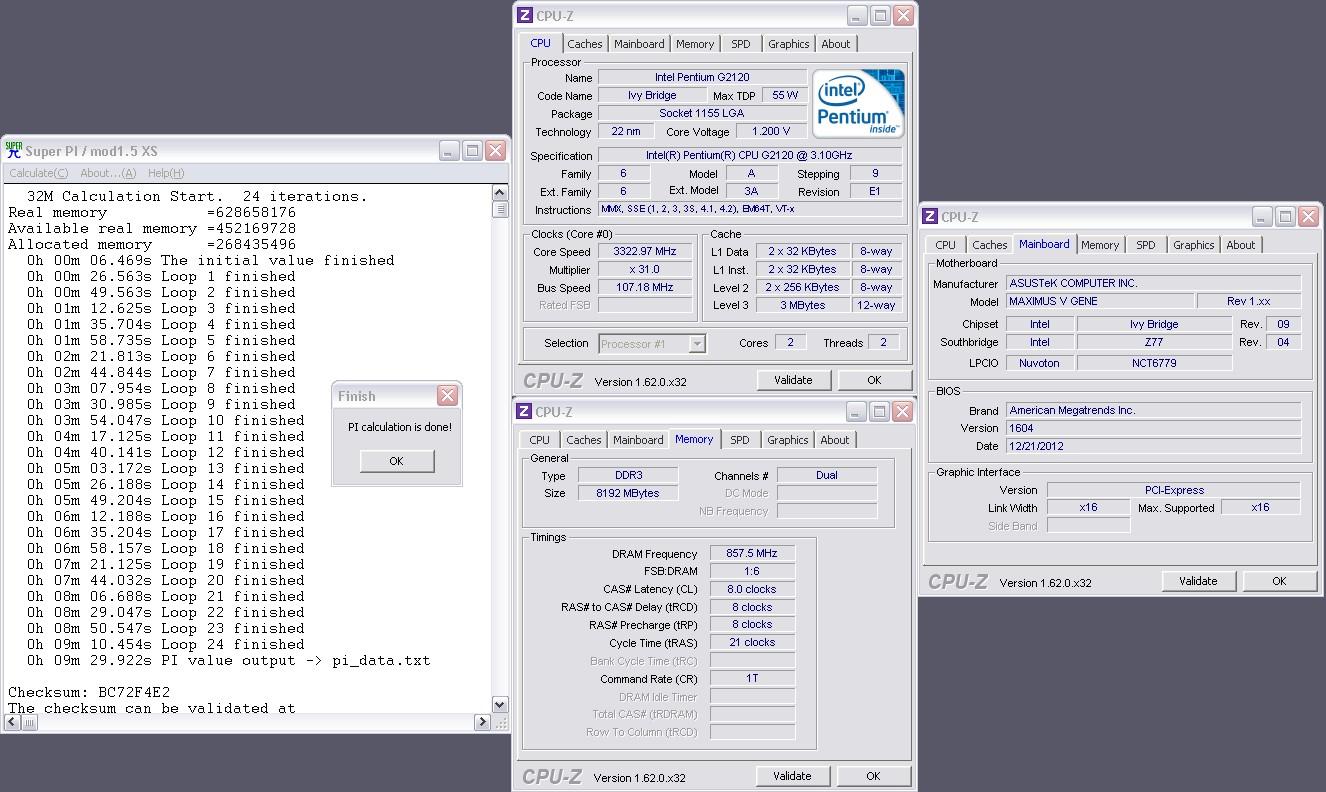Click the Super PI app icon in title bar
This screenshot has height=792, width=1326.
pos(14,150)
